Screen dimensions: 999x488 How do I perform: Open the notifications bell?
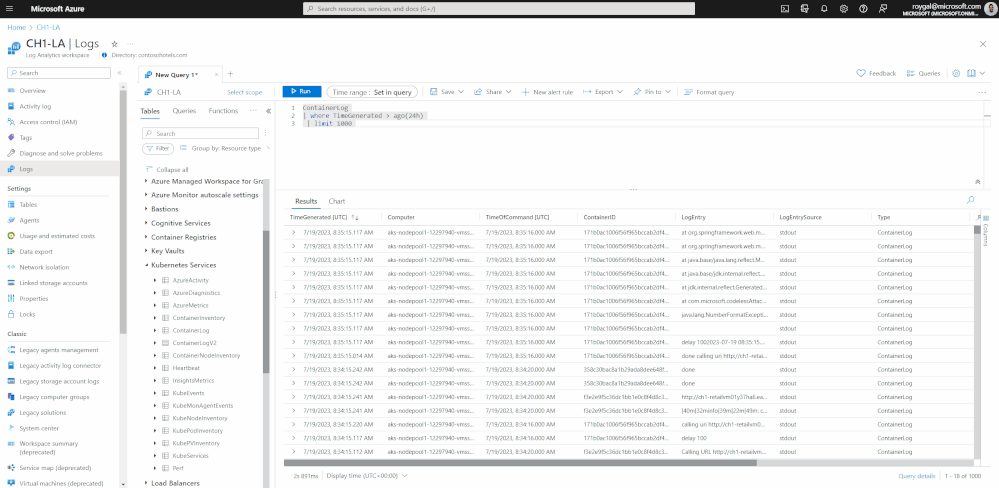[824, 9]
